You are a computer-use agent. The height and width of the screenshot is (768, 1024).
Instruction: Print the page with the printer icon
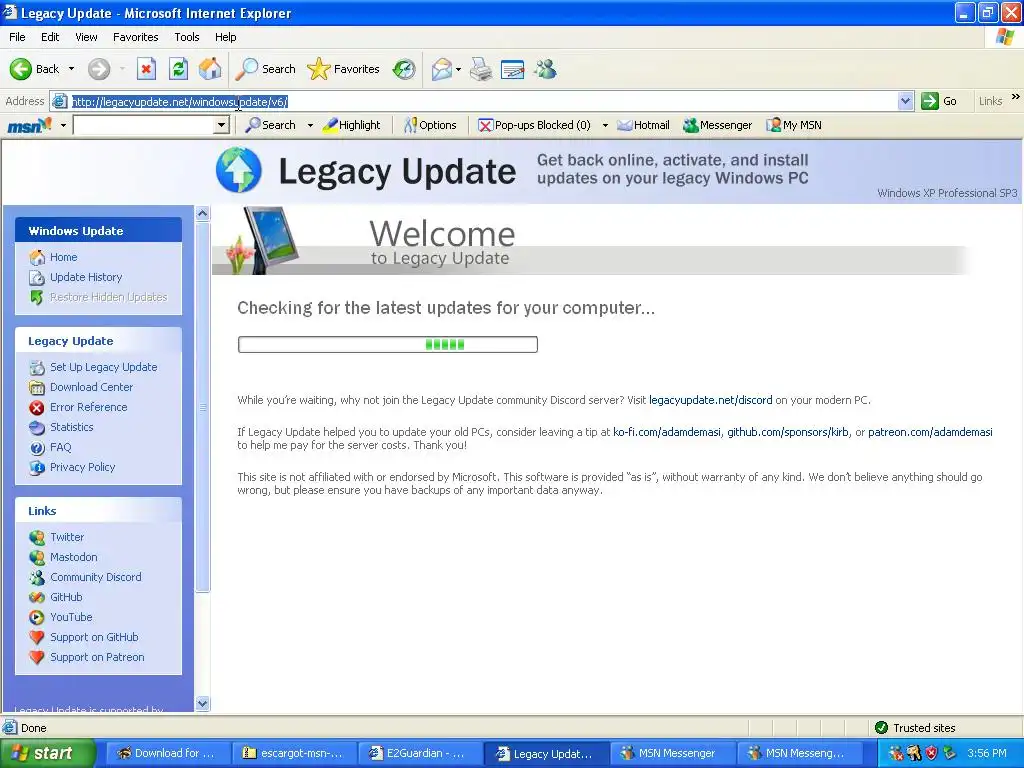(x=481, y=69)
